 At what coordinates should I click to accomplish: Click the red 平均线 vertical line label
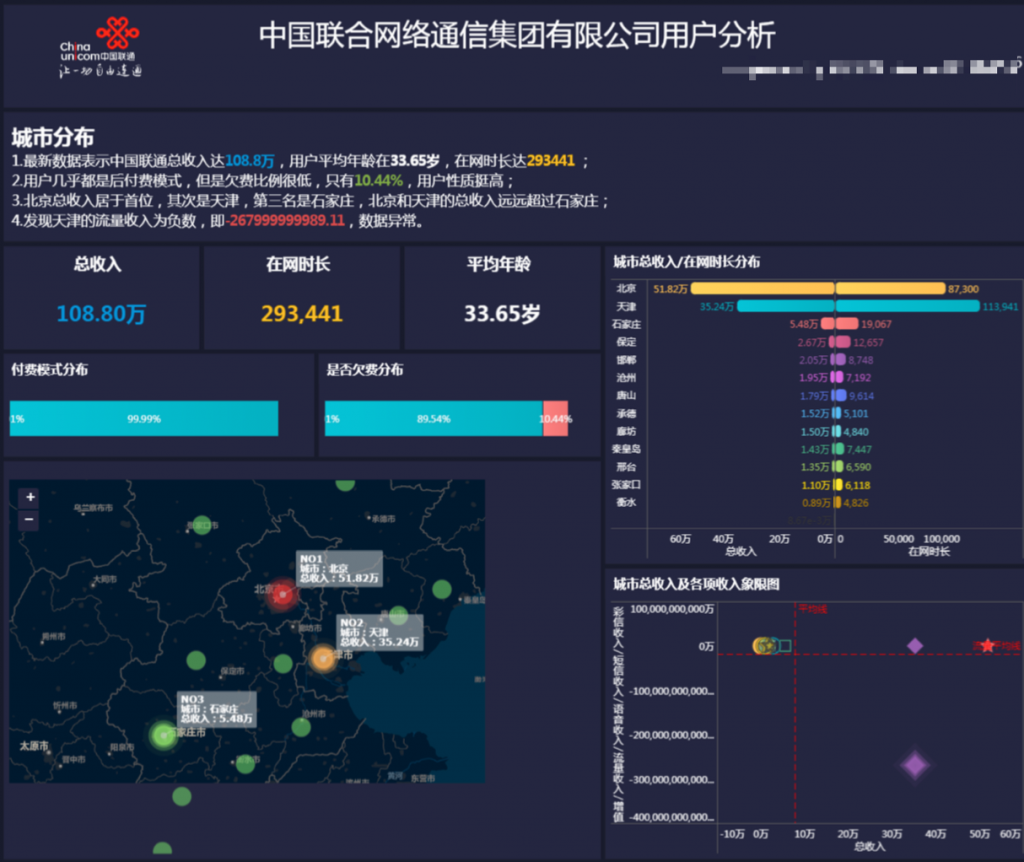[813, 609]
